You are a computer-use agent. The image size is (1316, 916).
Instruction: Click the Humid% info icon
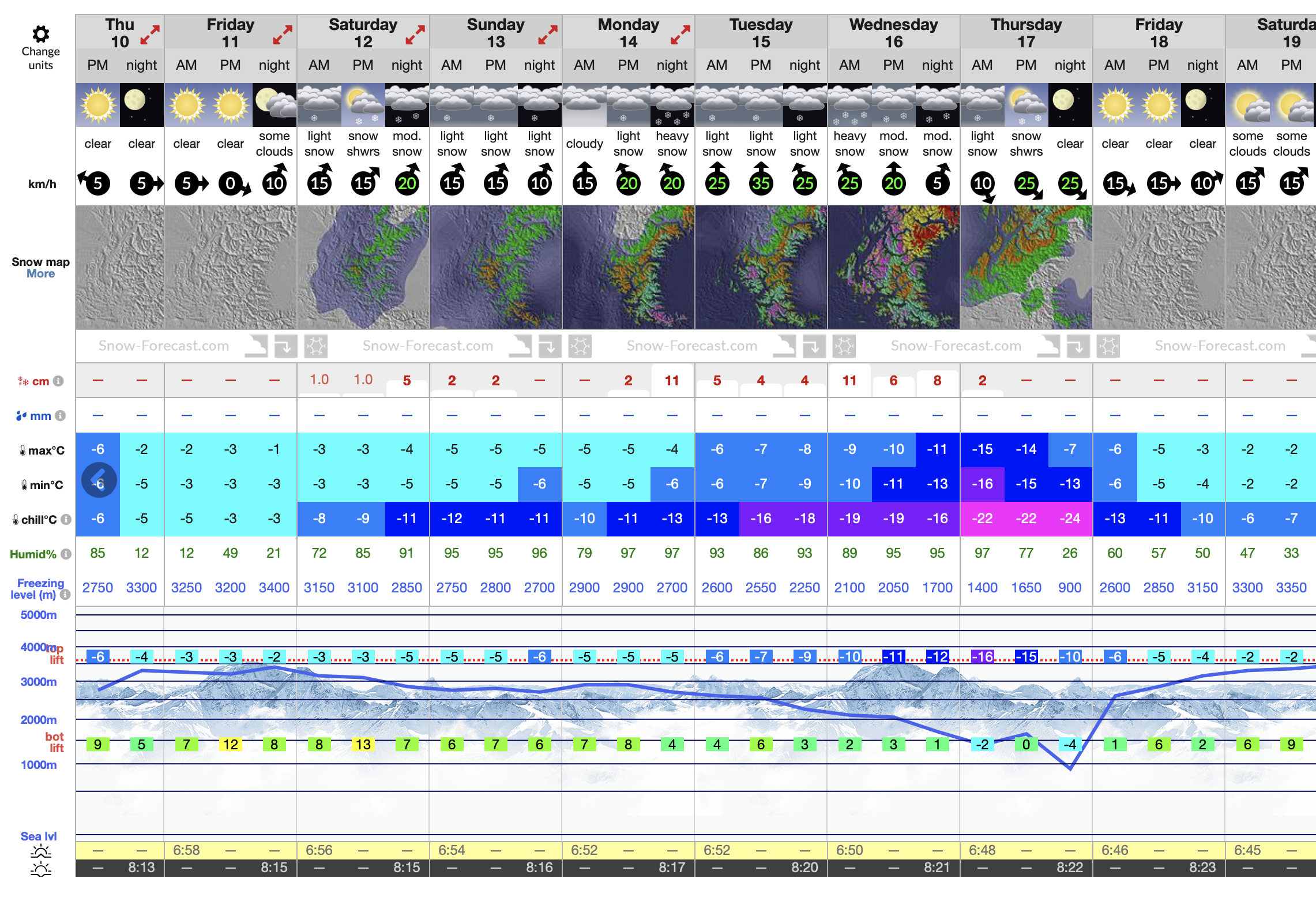[66, 554]
